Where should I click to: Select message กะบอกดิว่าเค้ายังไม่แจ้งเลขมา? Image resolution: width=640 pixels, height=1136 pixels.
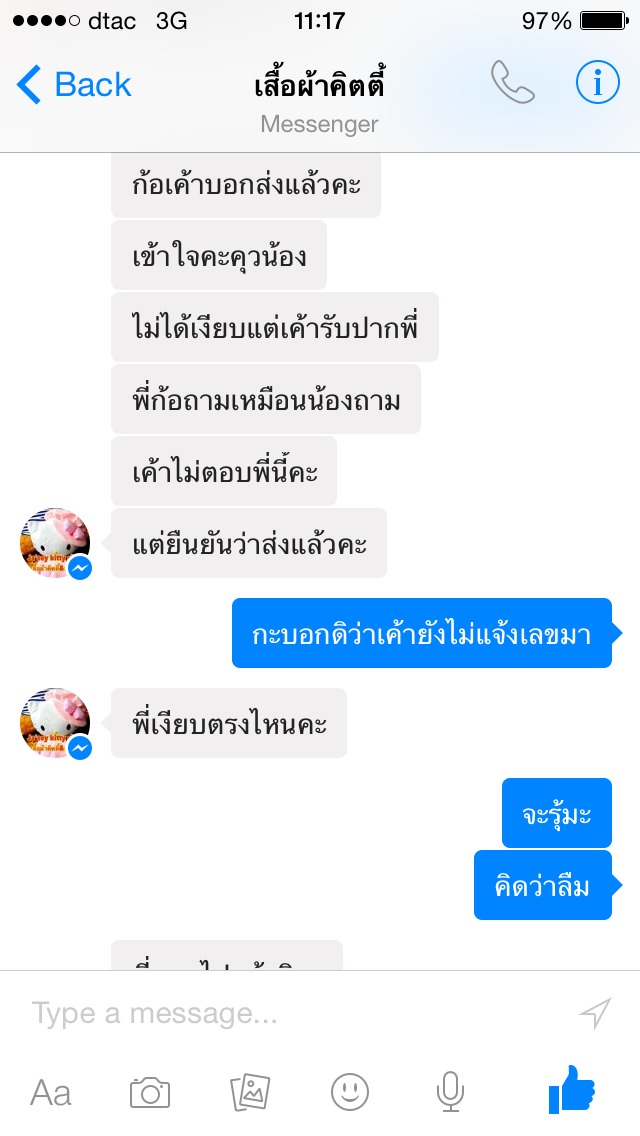422,633
